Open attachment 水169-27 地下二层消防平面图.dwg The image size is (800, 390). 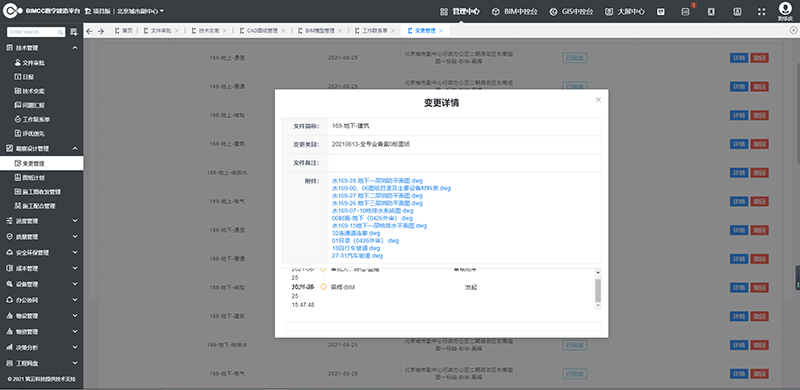377,196
